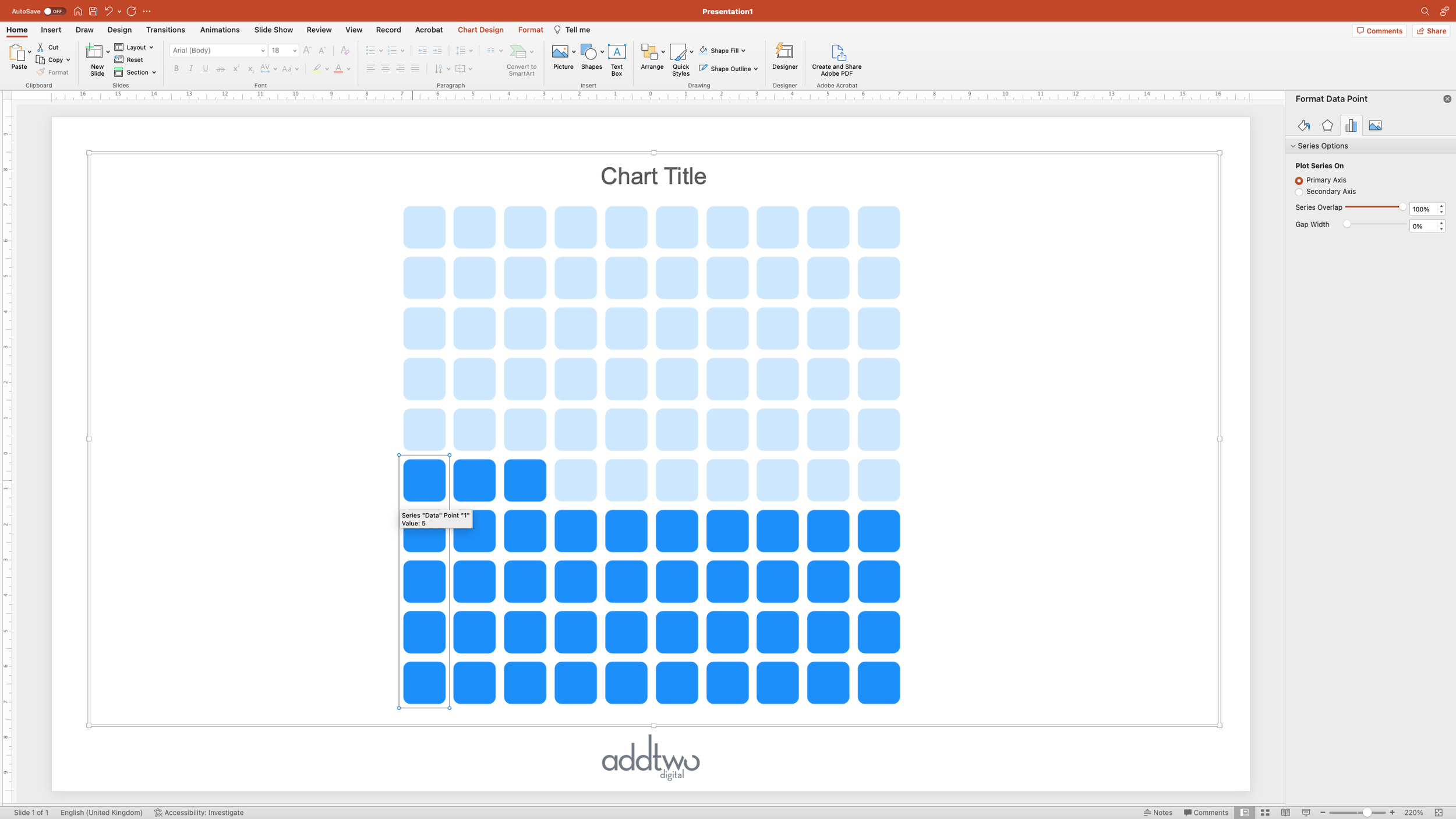Expand the Copy dropdown arrow

[x=68, y=60]
